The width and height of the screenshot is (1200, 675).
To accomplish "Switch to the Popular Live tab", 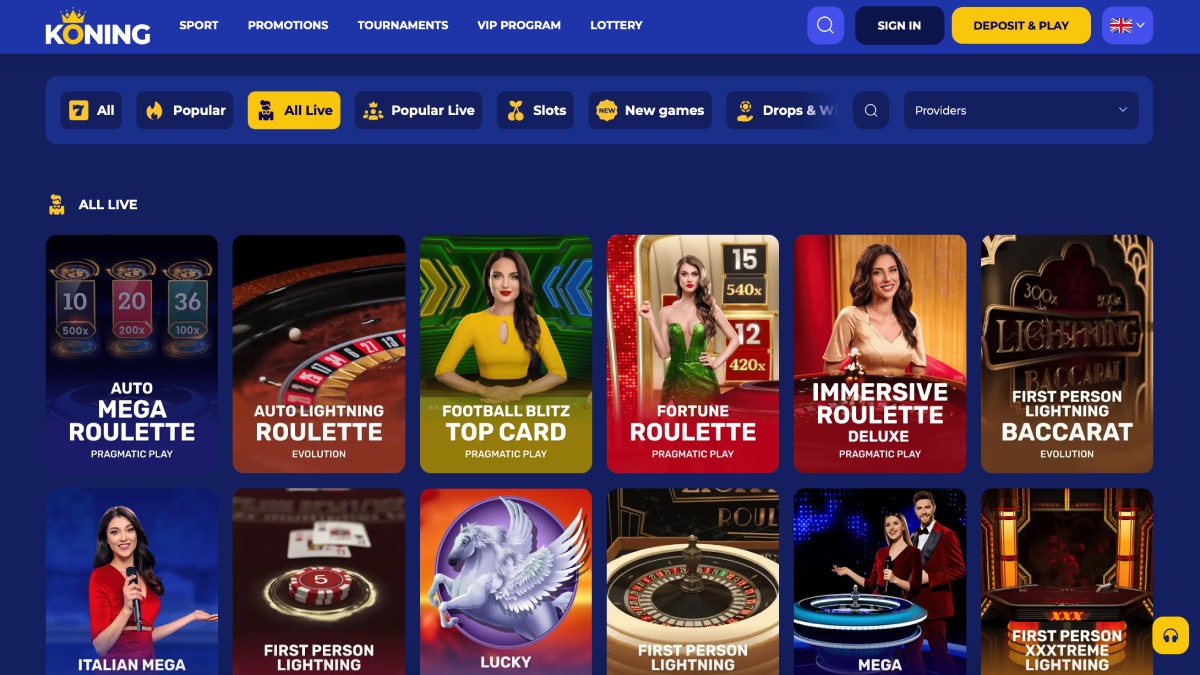I will pyautogui.click(x=419, y=111).
